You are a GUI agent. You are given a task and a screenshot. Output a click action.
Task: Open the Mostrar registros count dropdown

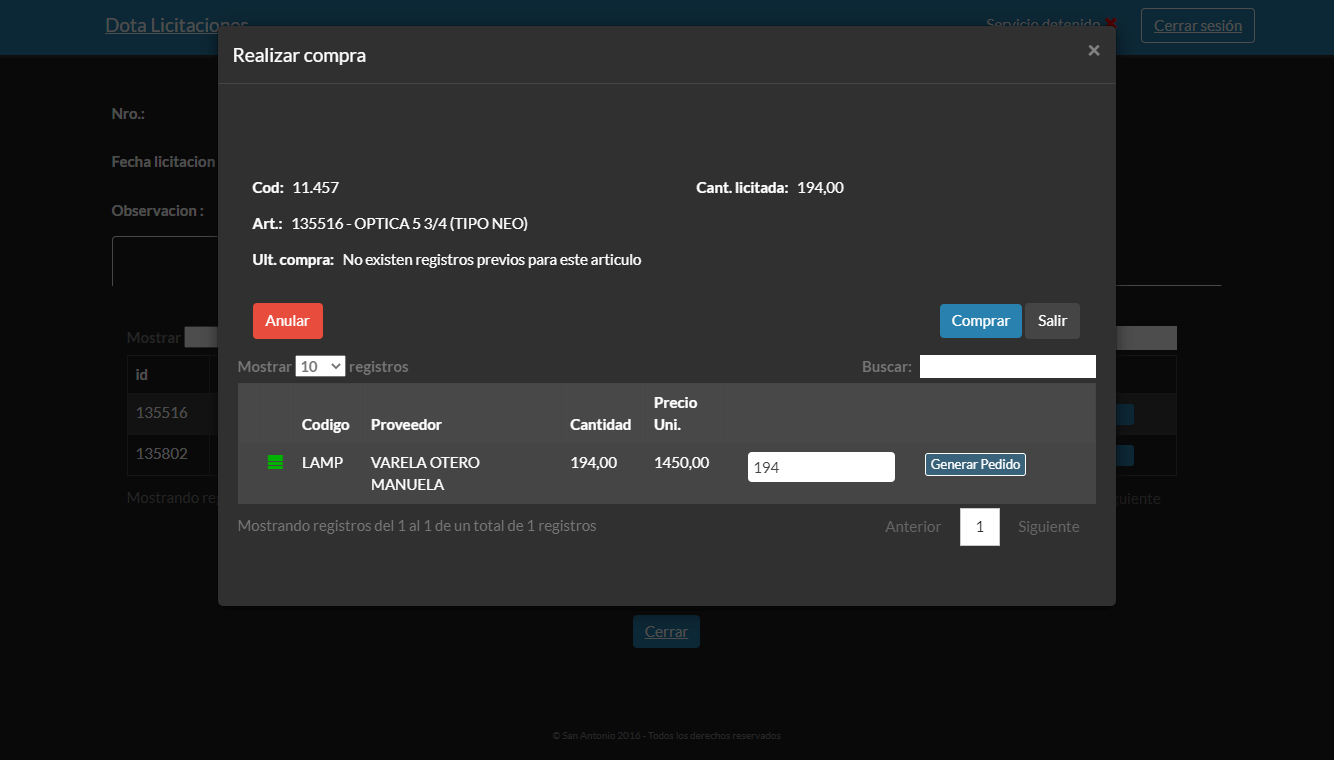(x=320, y=367)
